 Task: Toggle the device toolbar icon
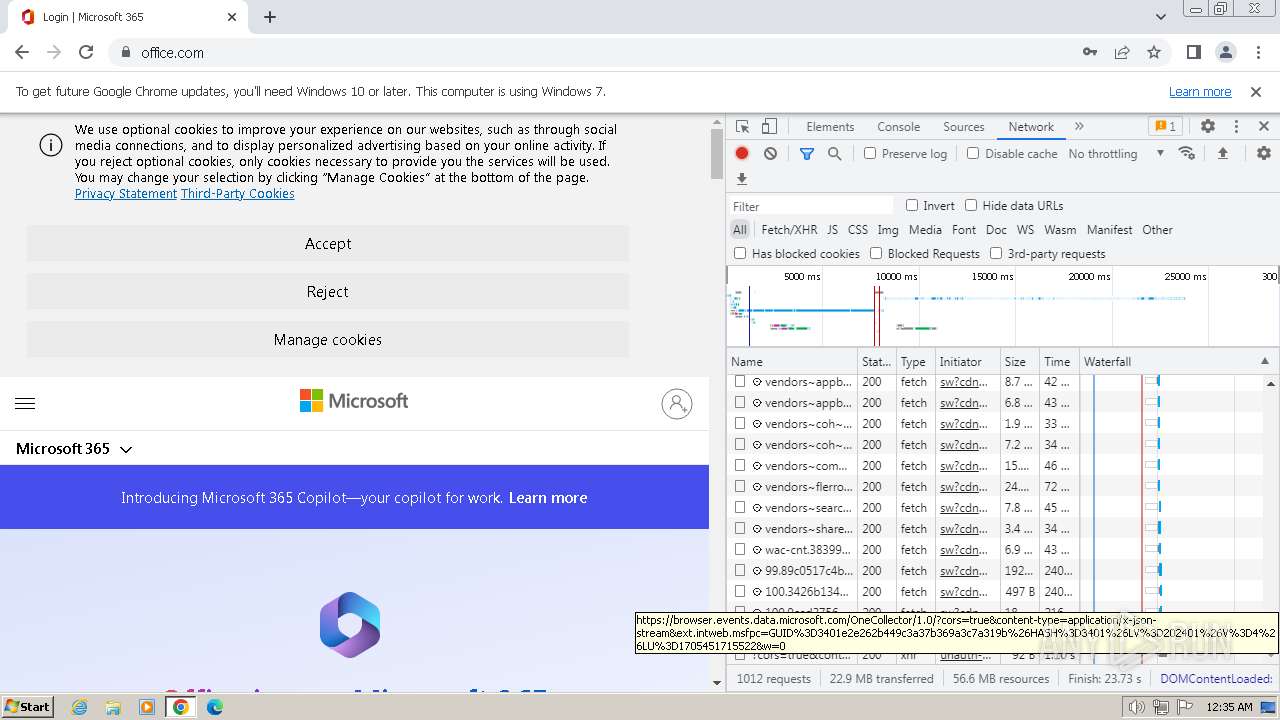click(x=769, y=127)
